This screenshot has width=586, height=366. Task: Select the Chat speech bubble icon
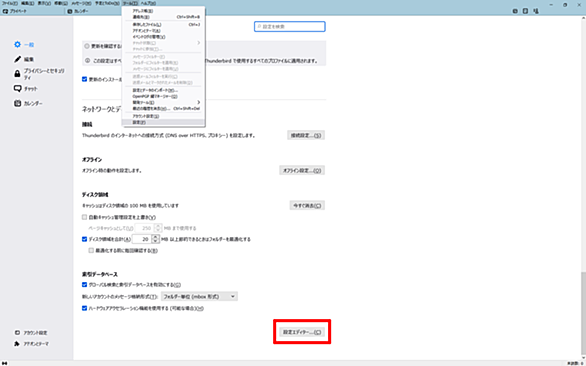coord(17,89)
